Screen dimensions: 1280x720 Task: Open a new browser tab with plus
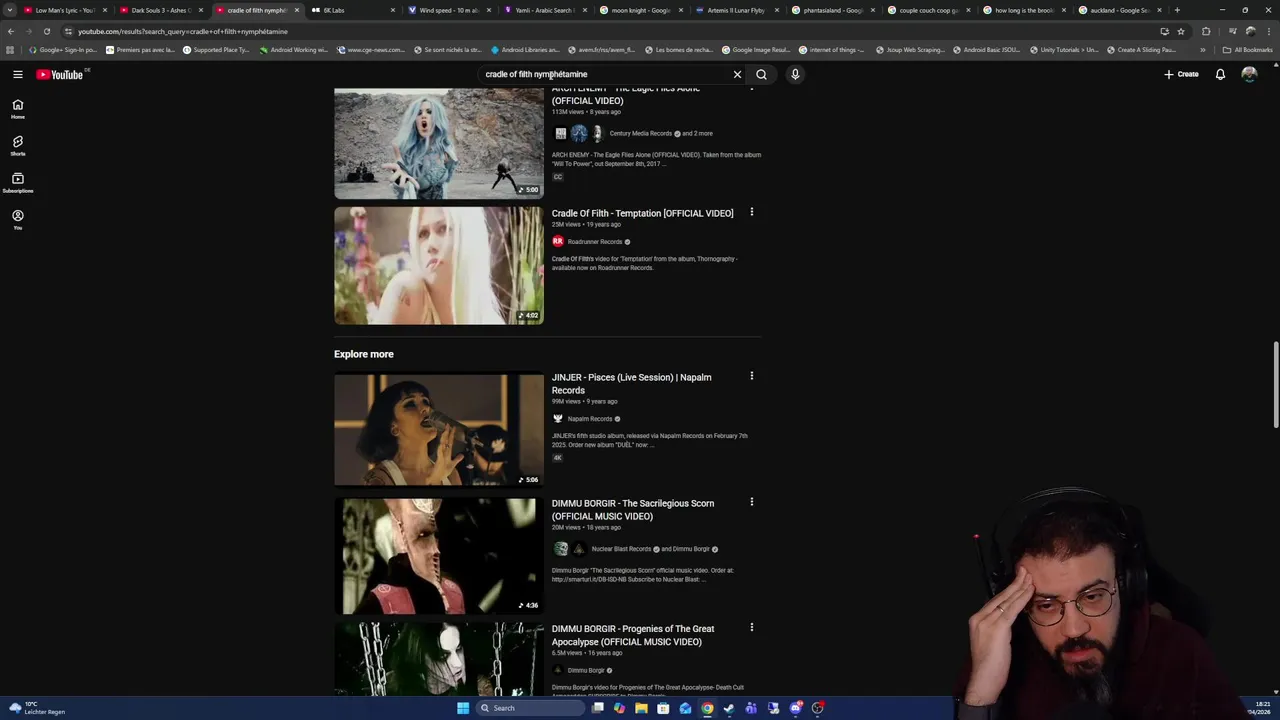pos(1177,10)
